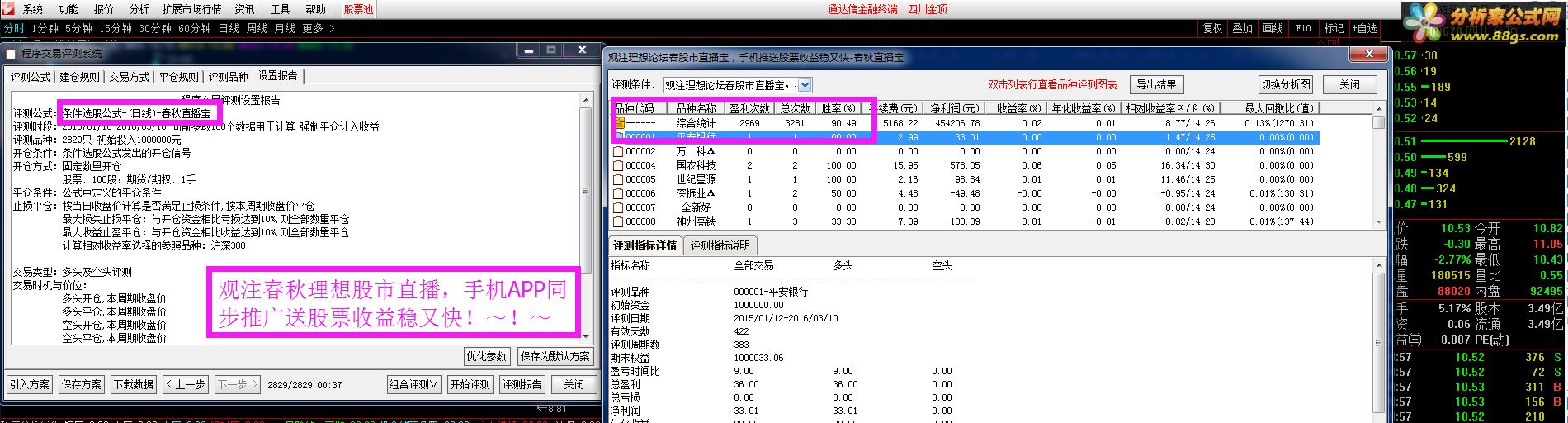Switch to 评测指标说明 tab
This screenshot has height=423, width=1568.
pyautogui.click(x=720, y=245)
